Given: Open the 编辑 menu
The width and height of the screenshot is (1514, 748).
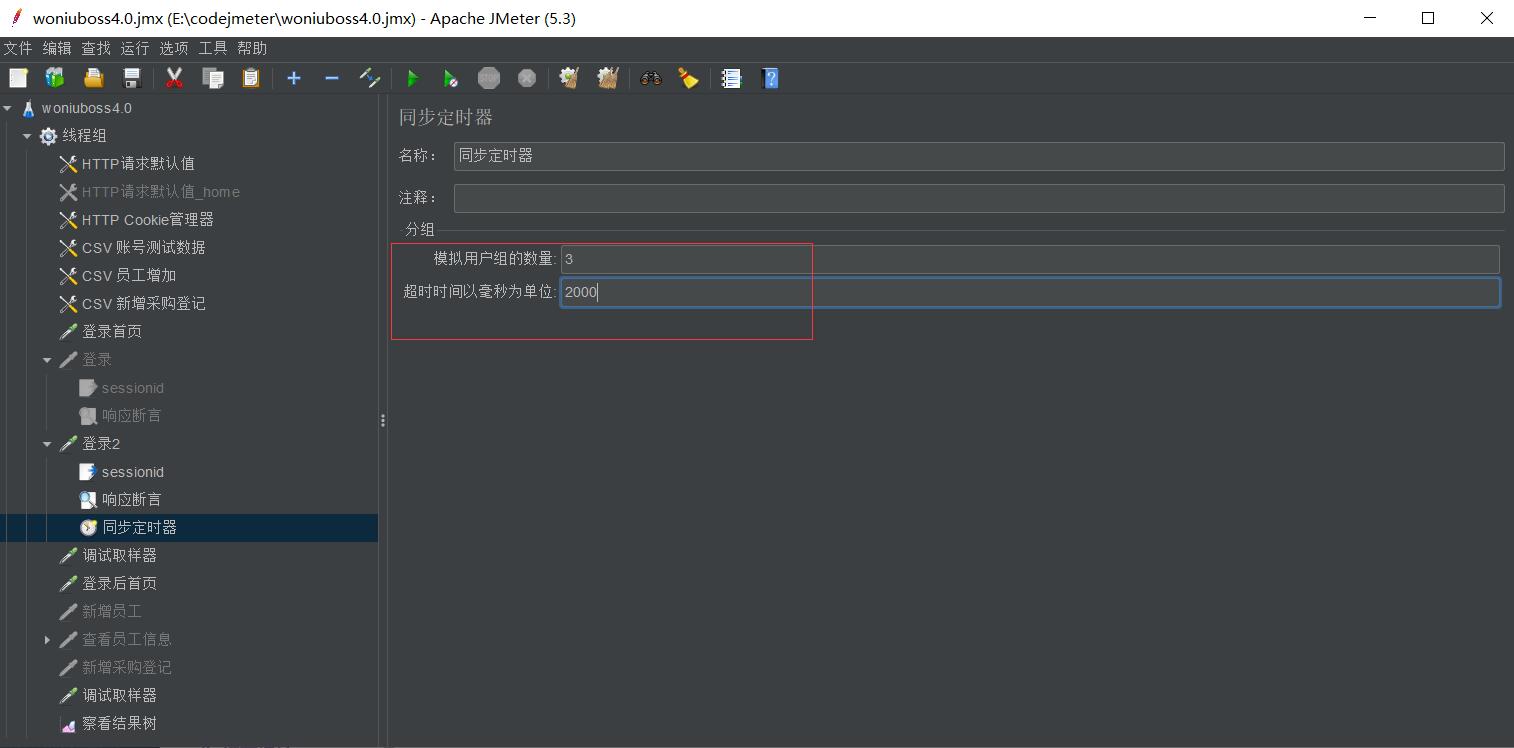Looking at the screenshot, I should pos(57,48).
